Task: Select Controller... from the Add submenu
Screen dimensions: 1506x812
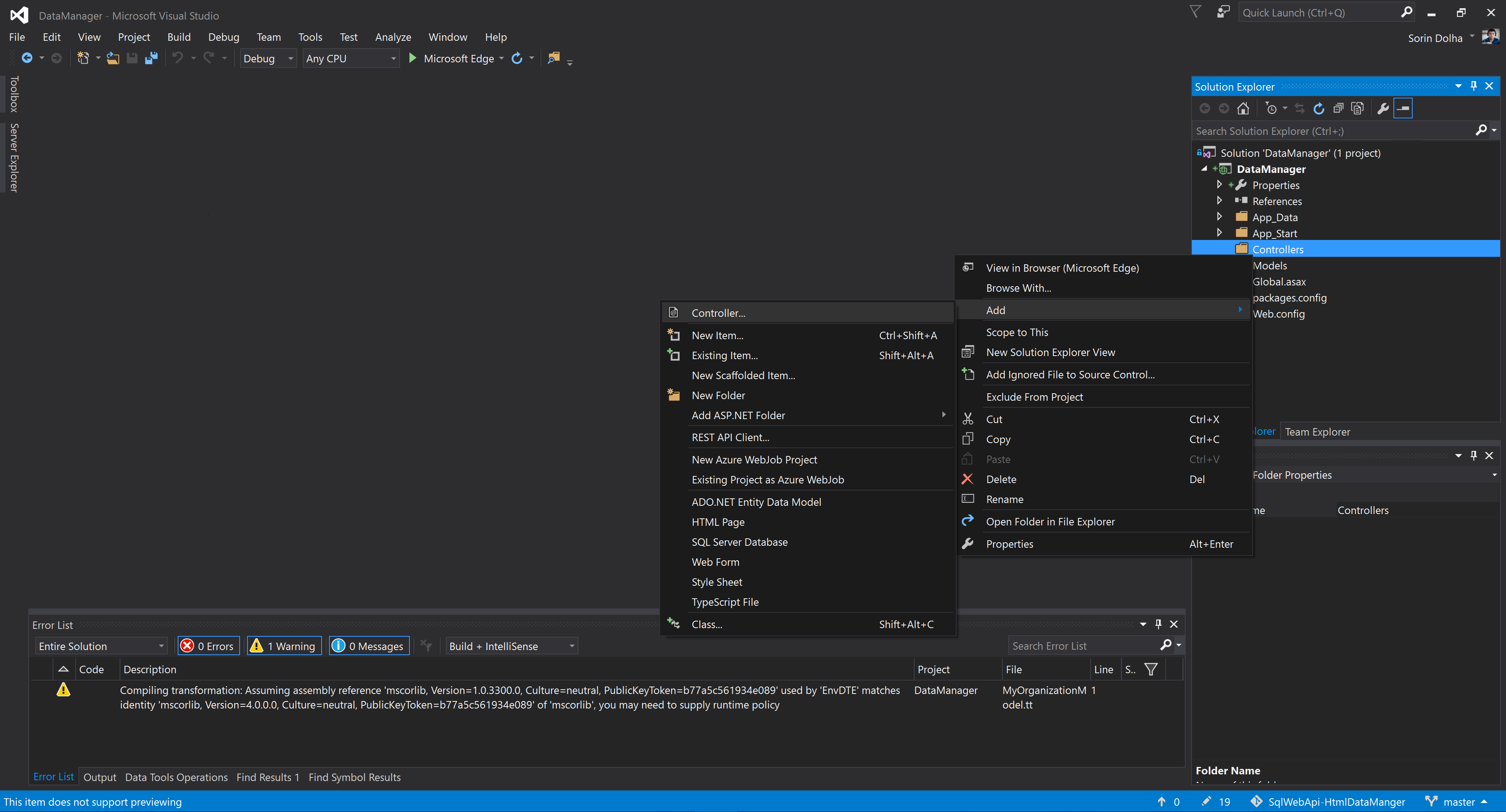Action: point(718,313)
